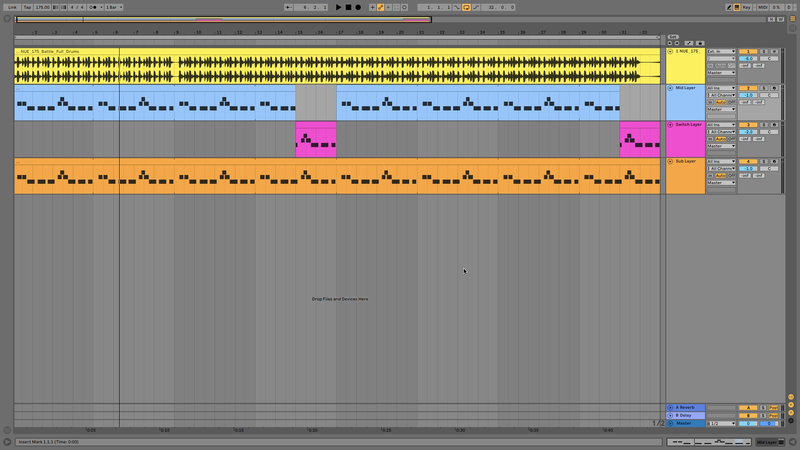Viewport: 800px width, 450px height.
Task: Toggle the Punch-In switch
Action: [x=457, y=7]
